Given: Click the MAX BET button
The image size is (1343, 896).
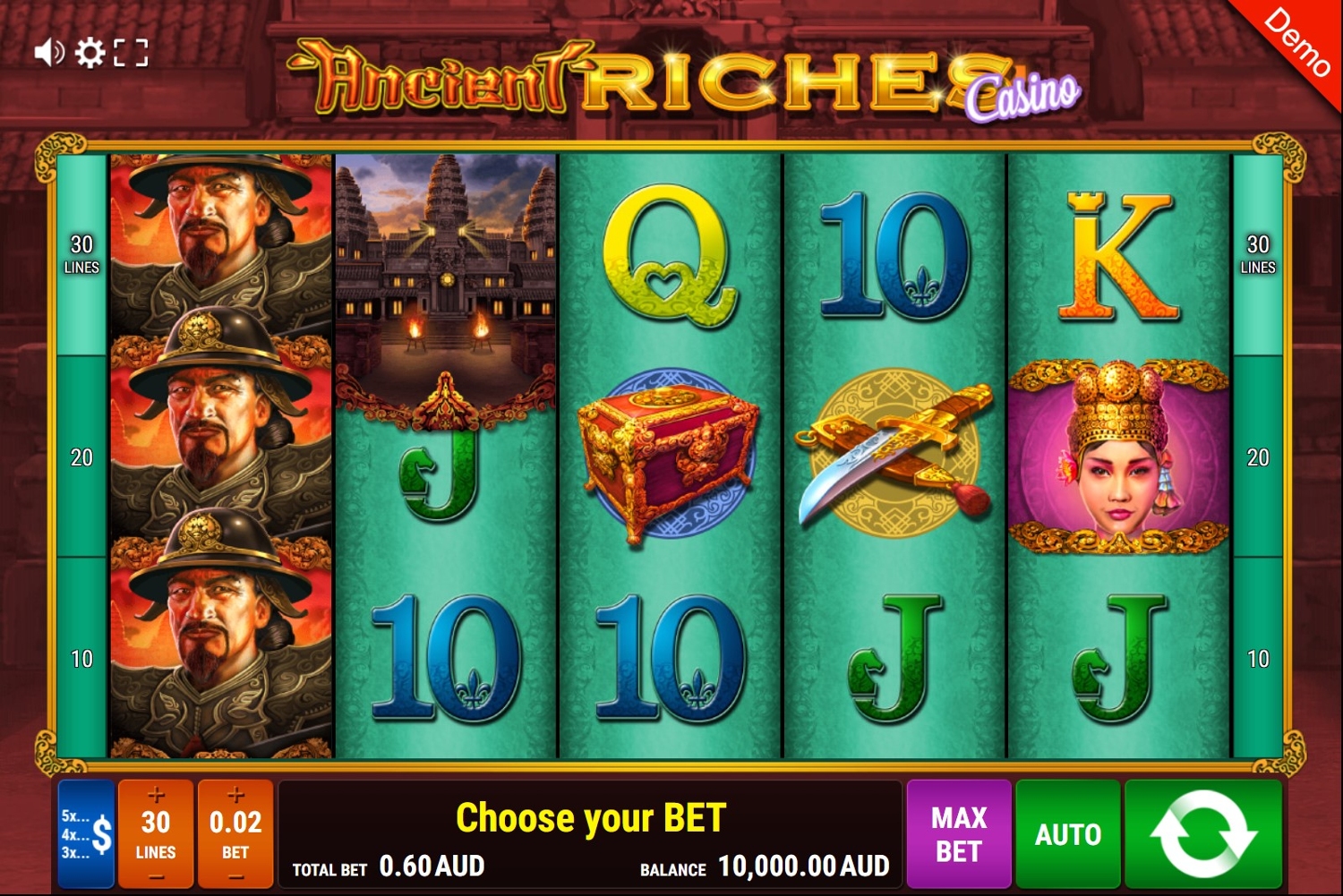Looking at the screenshot, I should pos(959,833).
